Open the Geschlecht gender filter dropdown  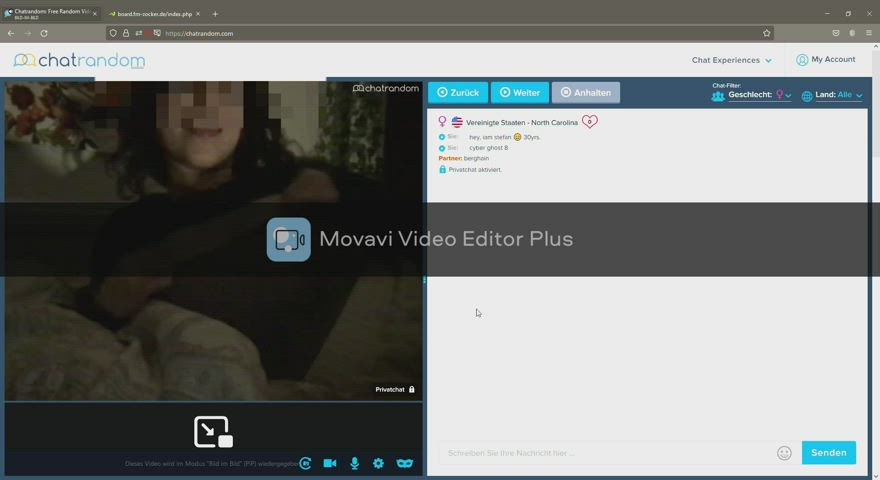(759, 95)
